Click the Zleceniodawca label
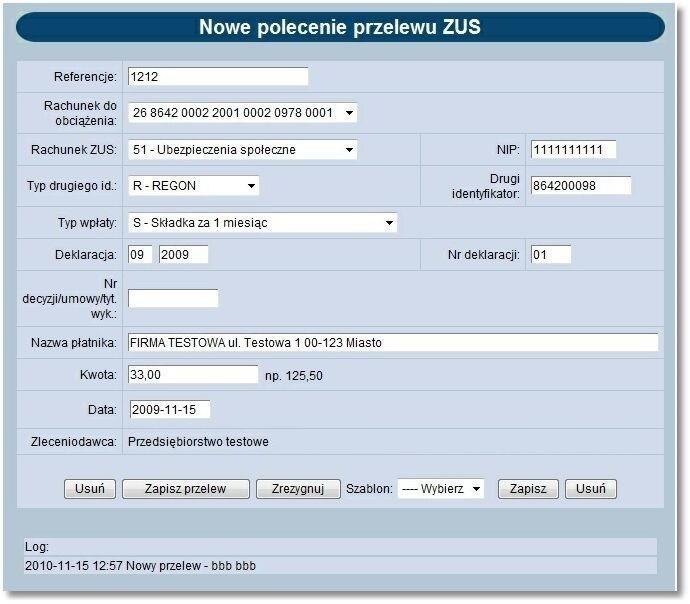 73,442
